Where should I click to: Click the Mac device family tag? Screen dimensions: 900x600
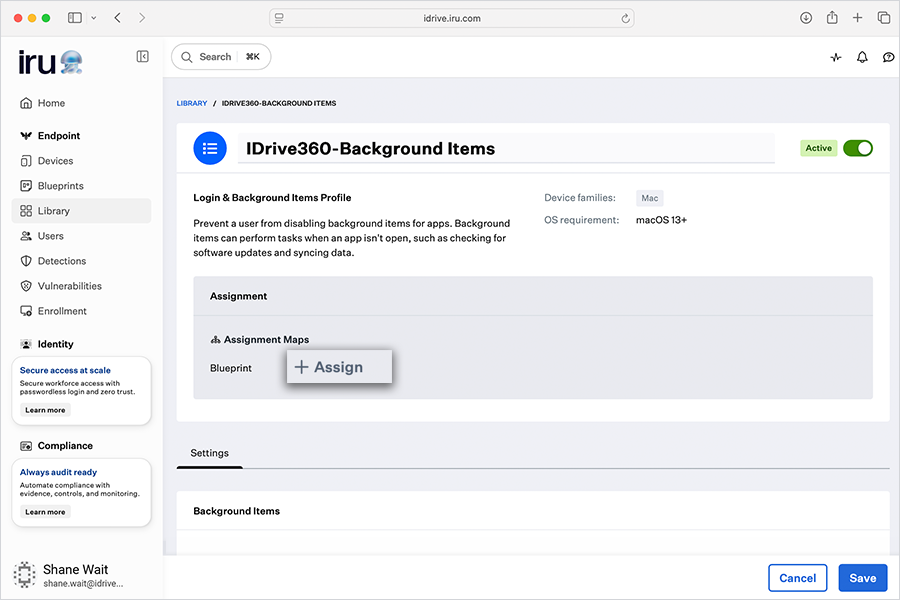pyautogui.click(x=650, y=198)
